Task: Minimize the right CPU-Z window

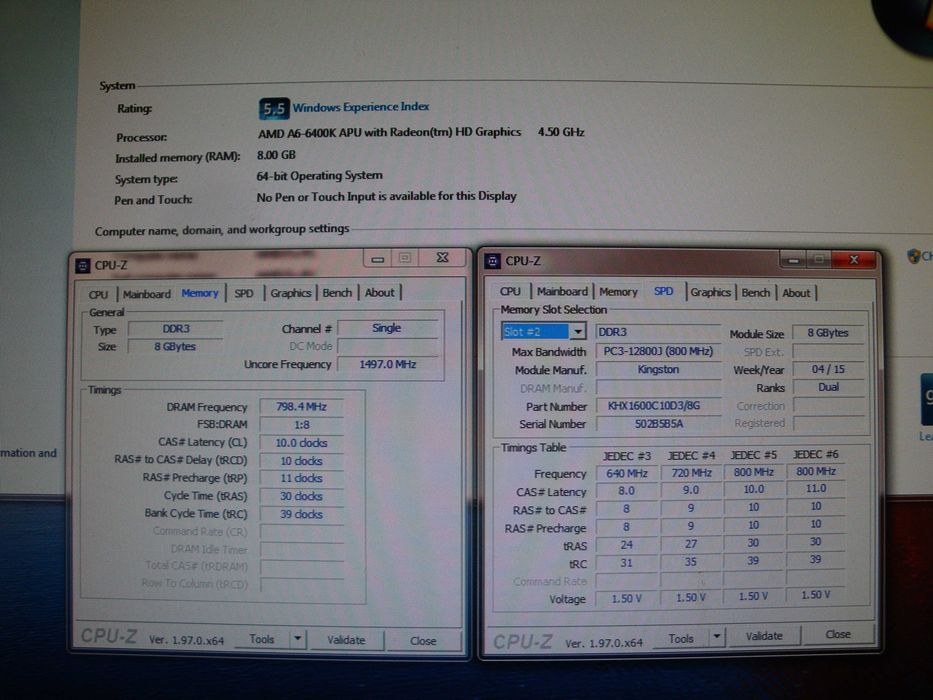Action: pyautogui.click(x=793, y=260)
